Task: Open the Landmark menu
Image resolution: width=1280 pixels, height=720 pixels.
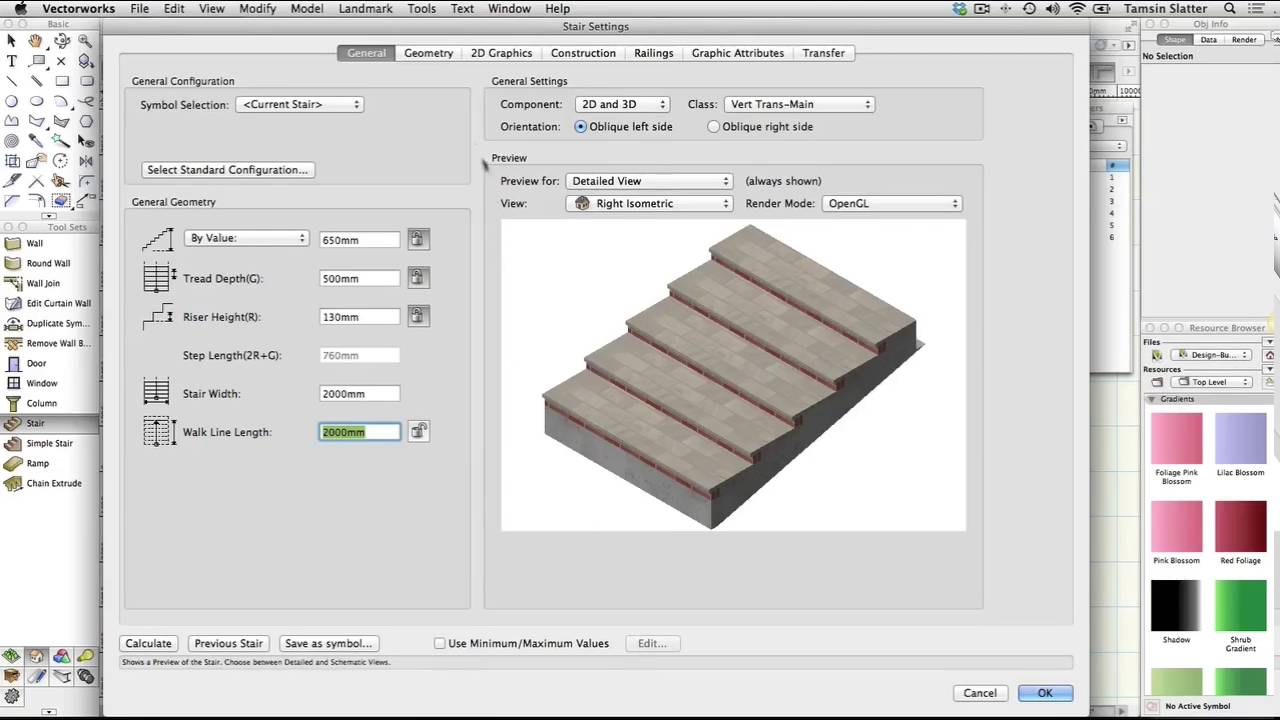Action: point(365,9)
